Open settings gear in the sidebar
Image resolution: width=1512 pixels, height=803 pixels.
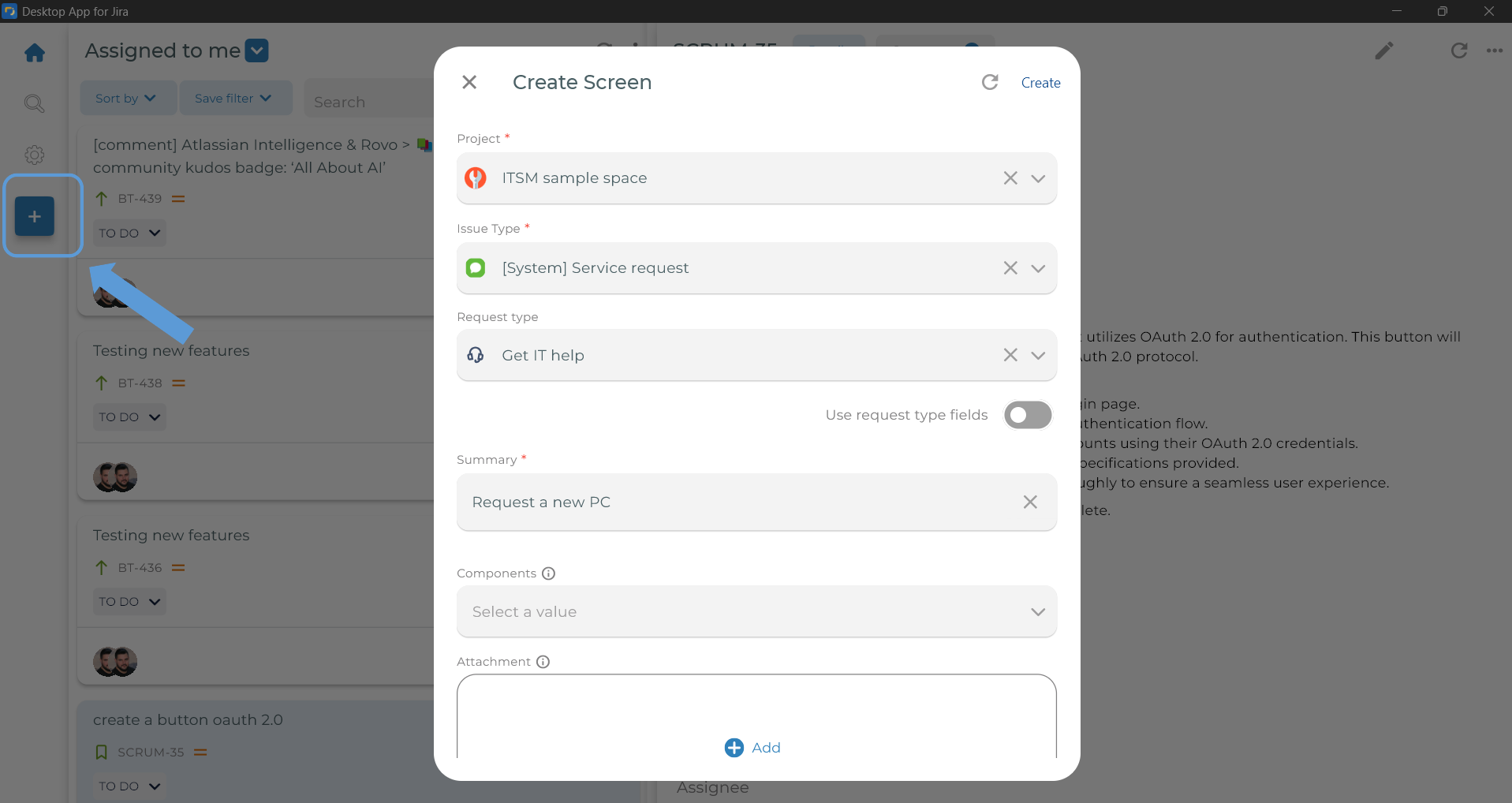(35, 155)
